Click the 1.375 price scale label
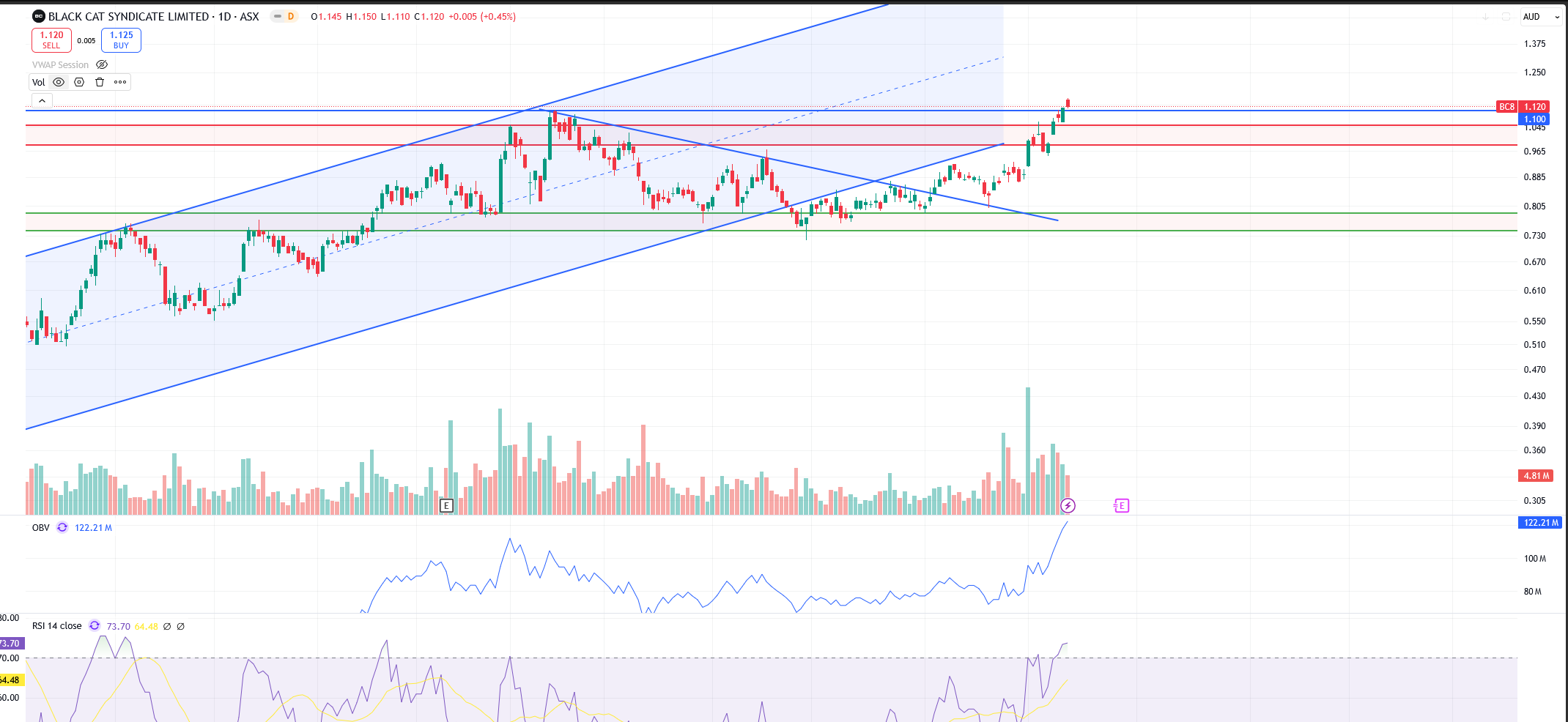 coord(1534,43)
